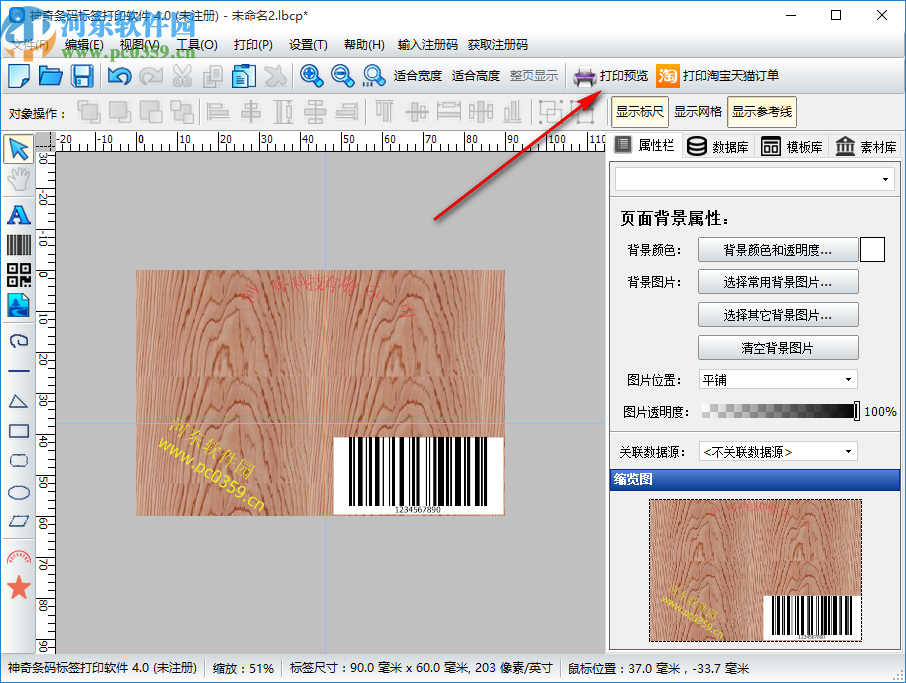Image resolution: width=906 pixels, height=683 pixels.
Task: Toggle 显示参考线 guide lines
Action: point(762,112)
